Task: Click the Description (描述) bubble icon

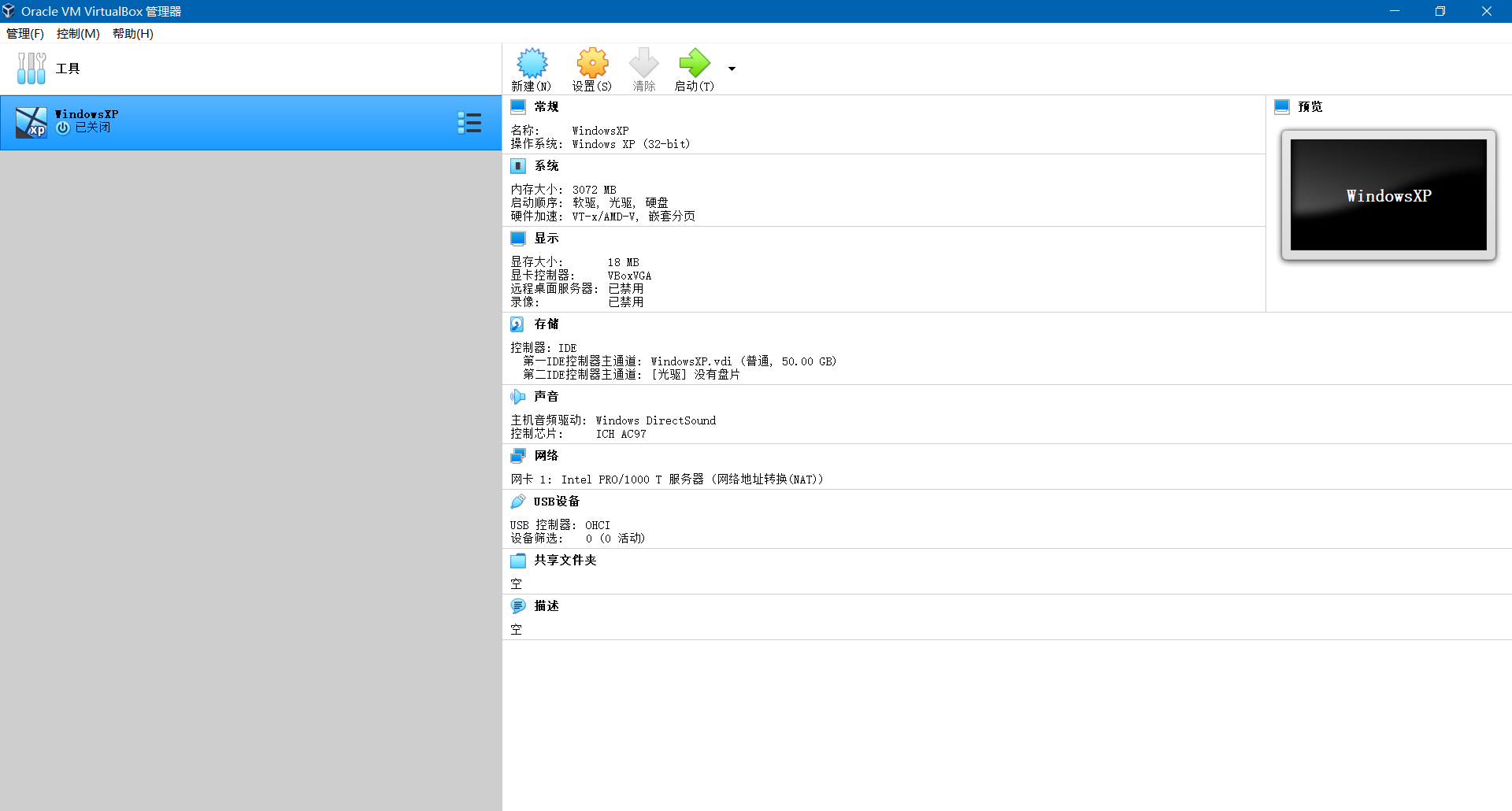Action: click(518, 606)
